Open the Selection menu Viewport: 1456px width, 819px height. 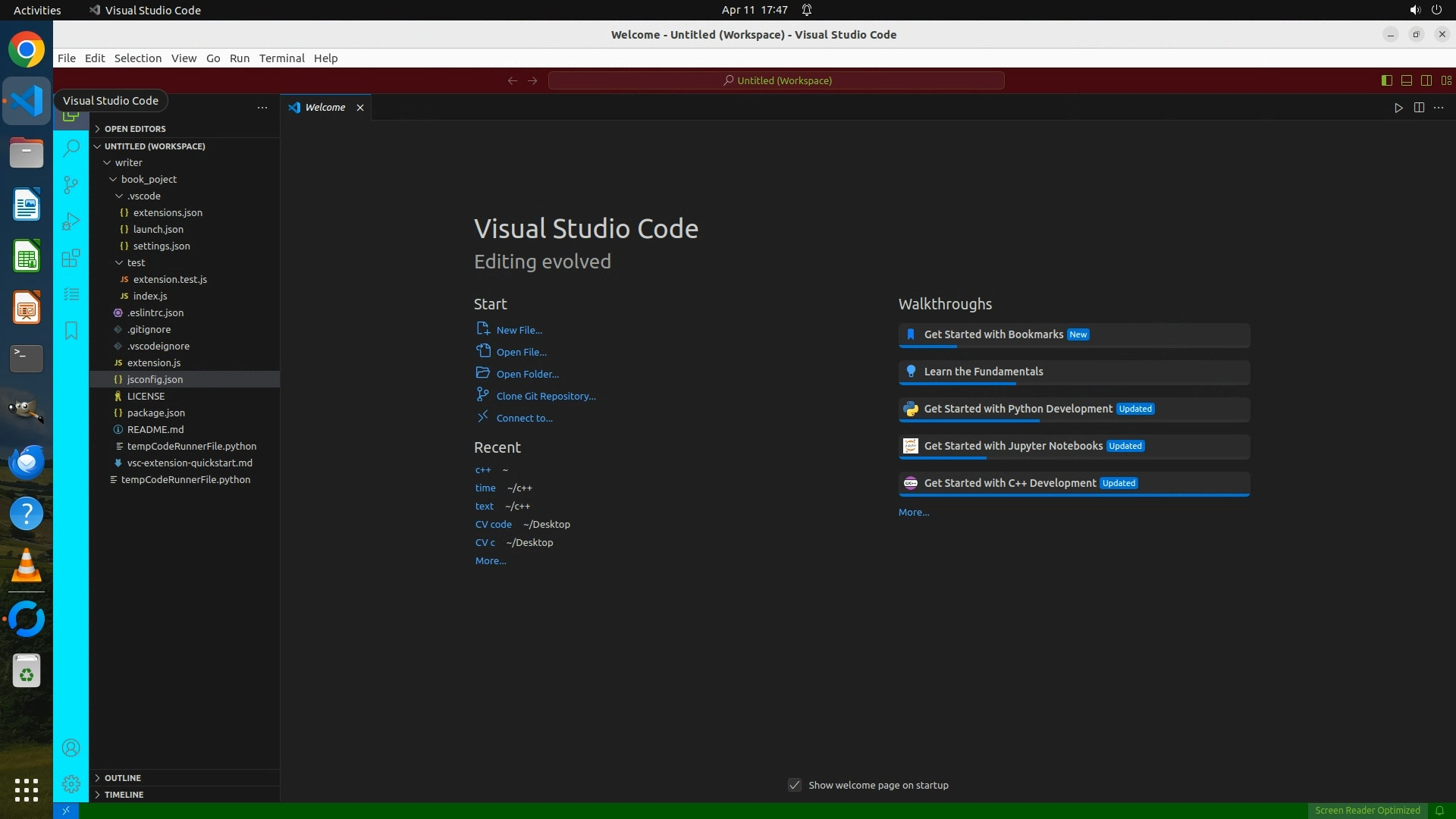pyautogui.click(x=137, y=58)
